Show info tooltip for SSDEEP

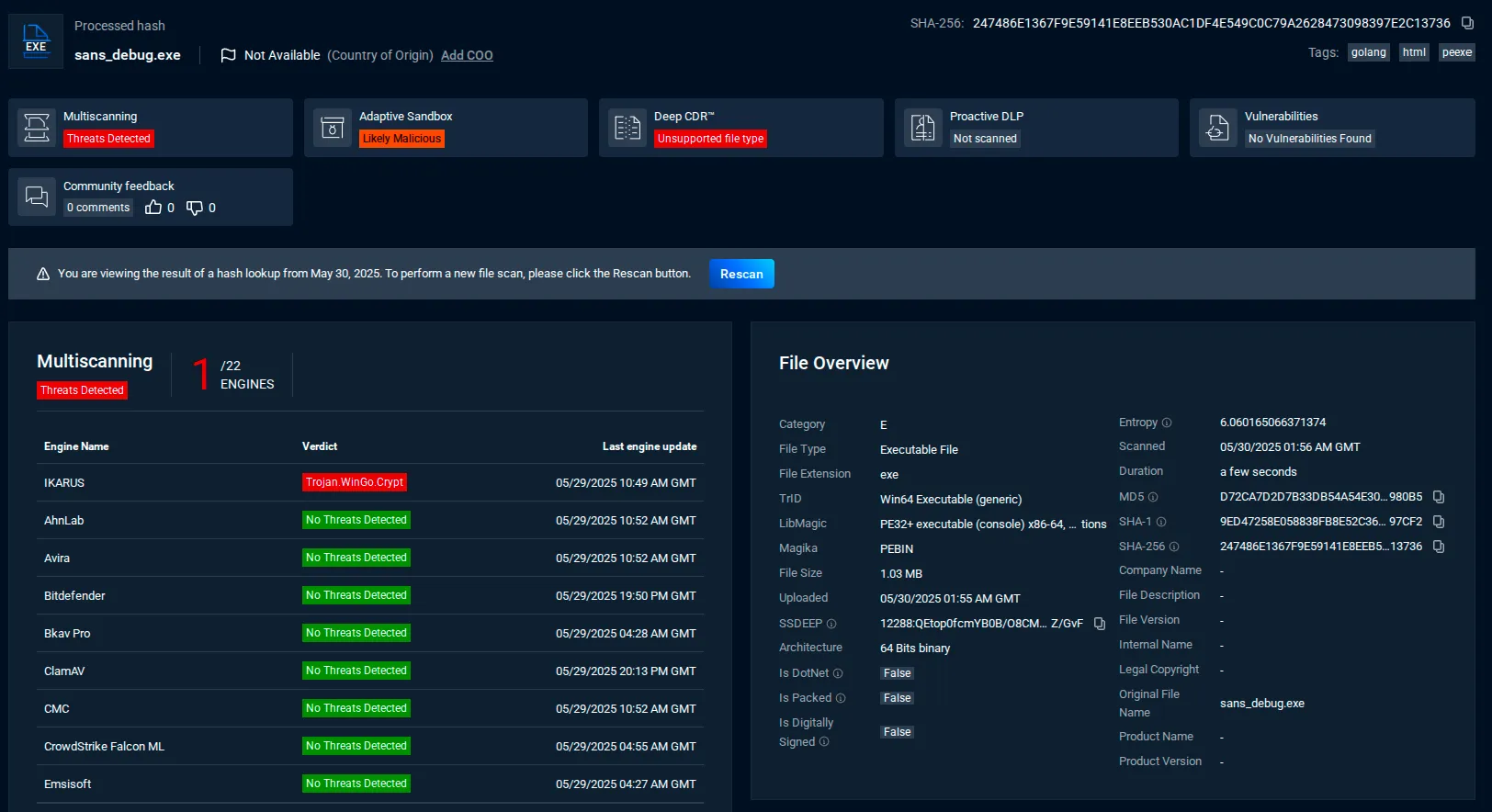tap(831, 624)
